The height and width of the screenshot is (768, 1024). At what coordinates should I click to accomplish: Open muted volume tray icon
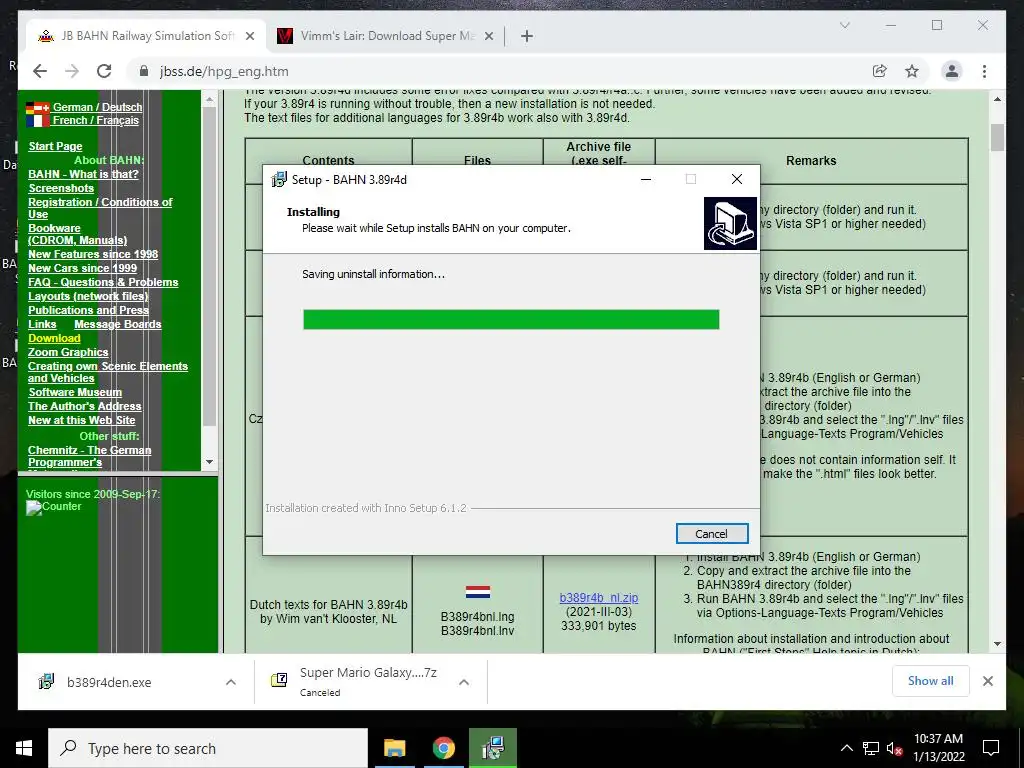895,748
